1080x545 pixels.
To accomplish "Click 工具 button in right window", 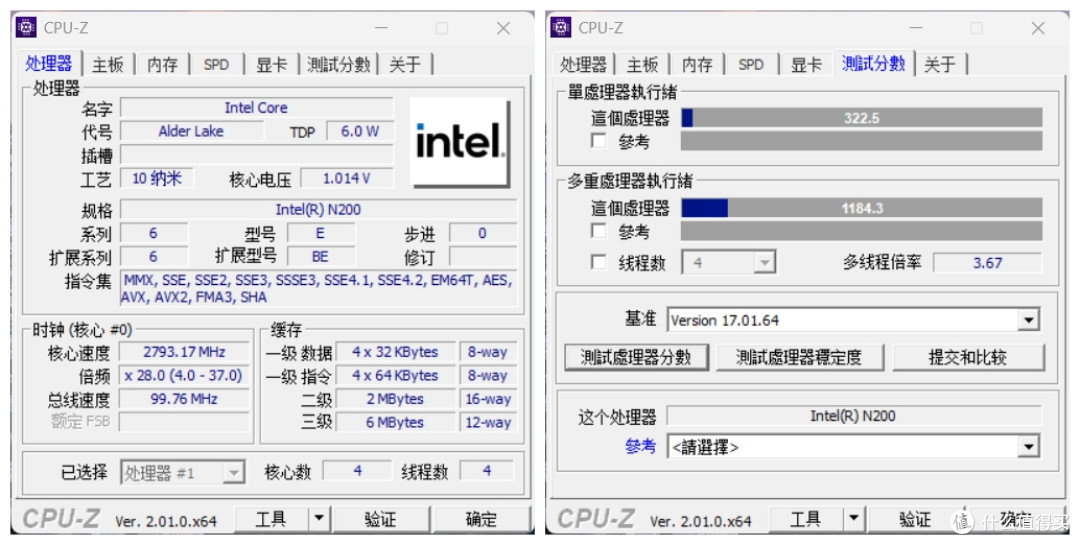I will tap(806, 519).
